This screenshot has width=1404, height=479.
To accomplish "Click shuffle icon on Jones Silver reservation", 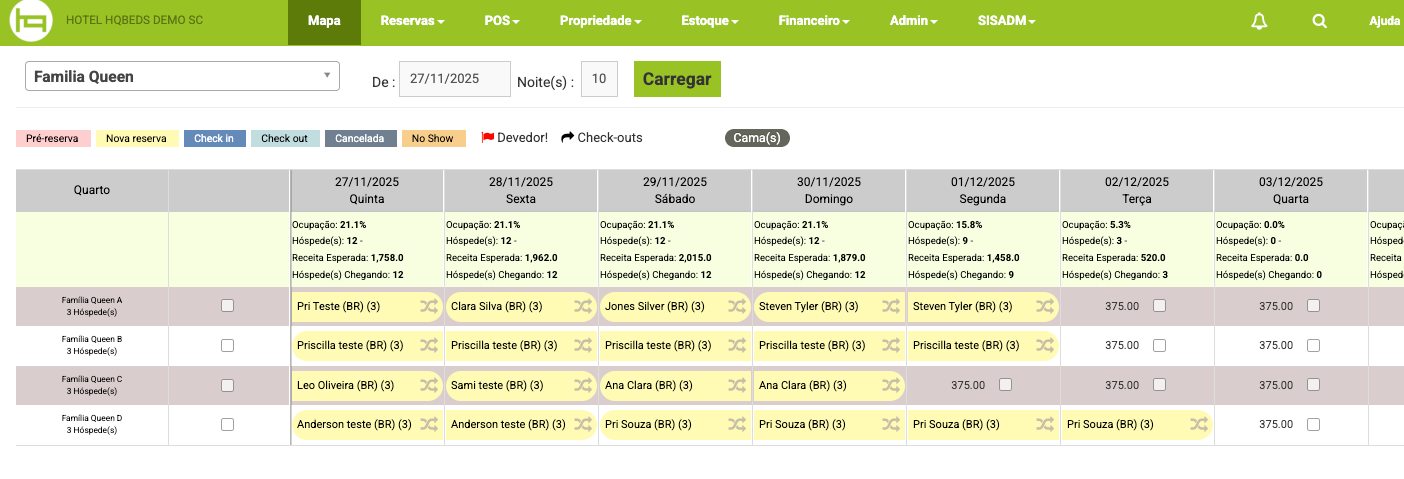I will [736, 306].
